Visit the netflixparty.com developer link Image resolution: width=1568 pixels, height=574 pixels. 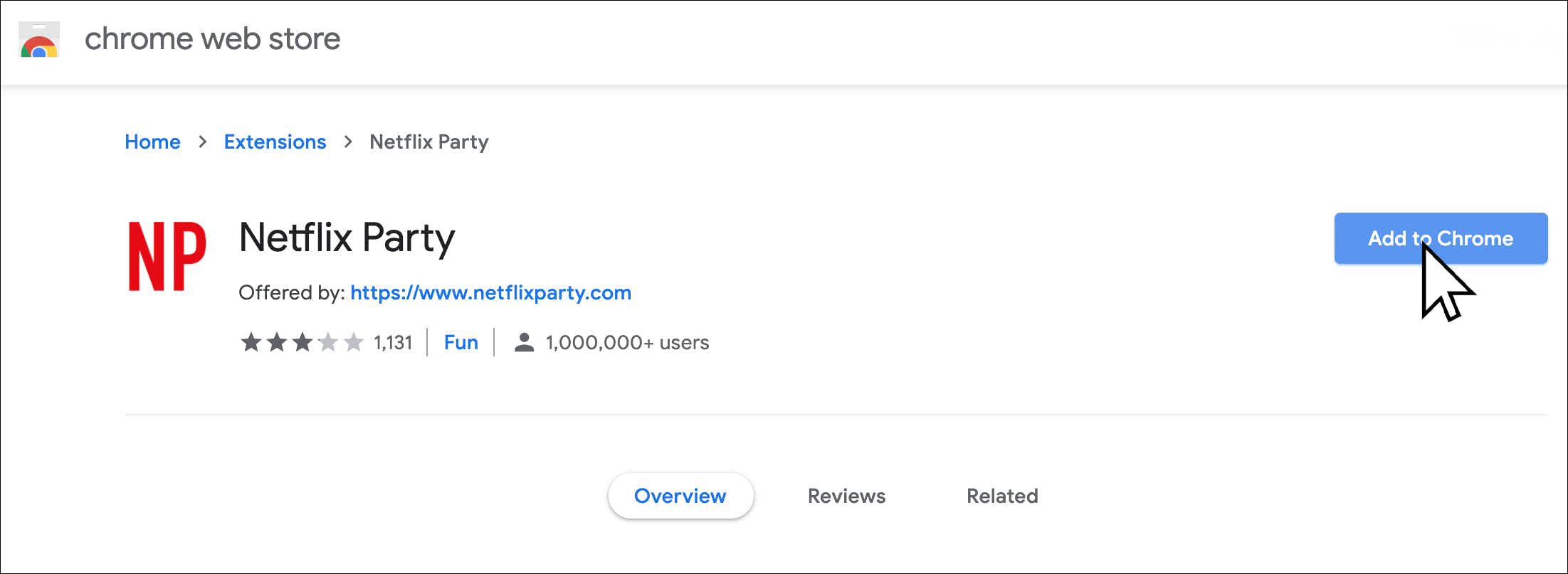tap(490, 292)
